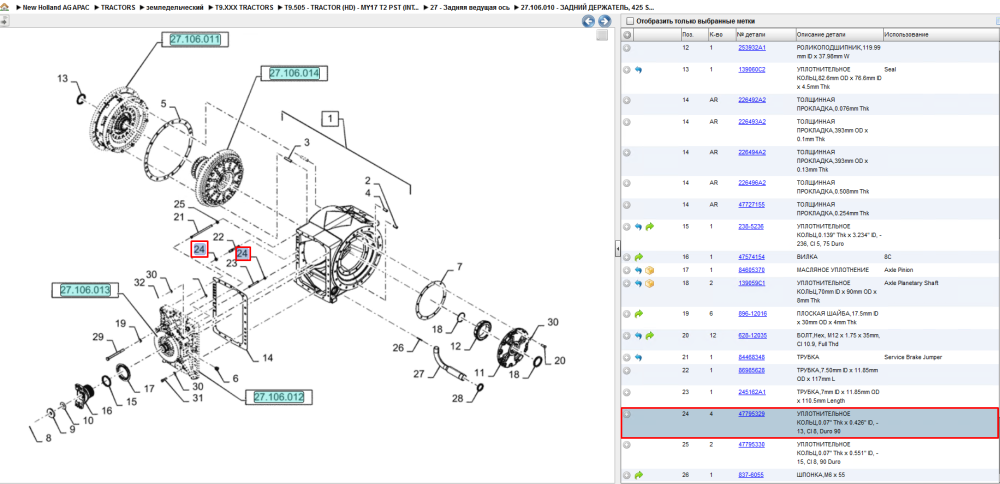Image resolution: width=1000 pixels, height=484 pixels.
Task: Open the T9.XXX TRACTORS breadcrumb
Action: [242, 8]
